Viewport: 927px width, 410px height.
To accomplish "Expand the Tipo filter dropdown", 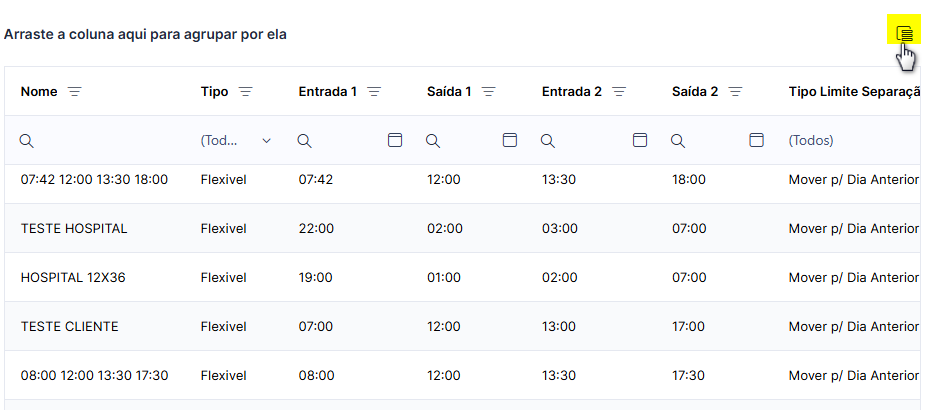I will coord(267,141).
